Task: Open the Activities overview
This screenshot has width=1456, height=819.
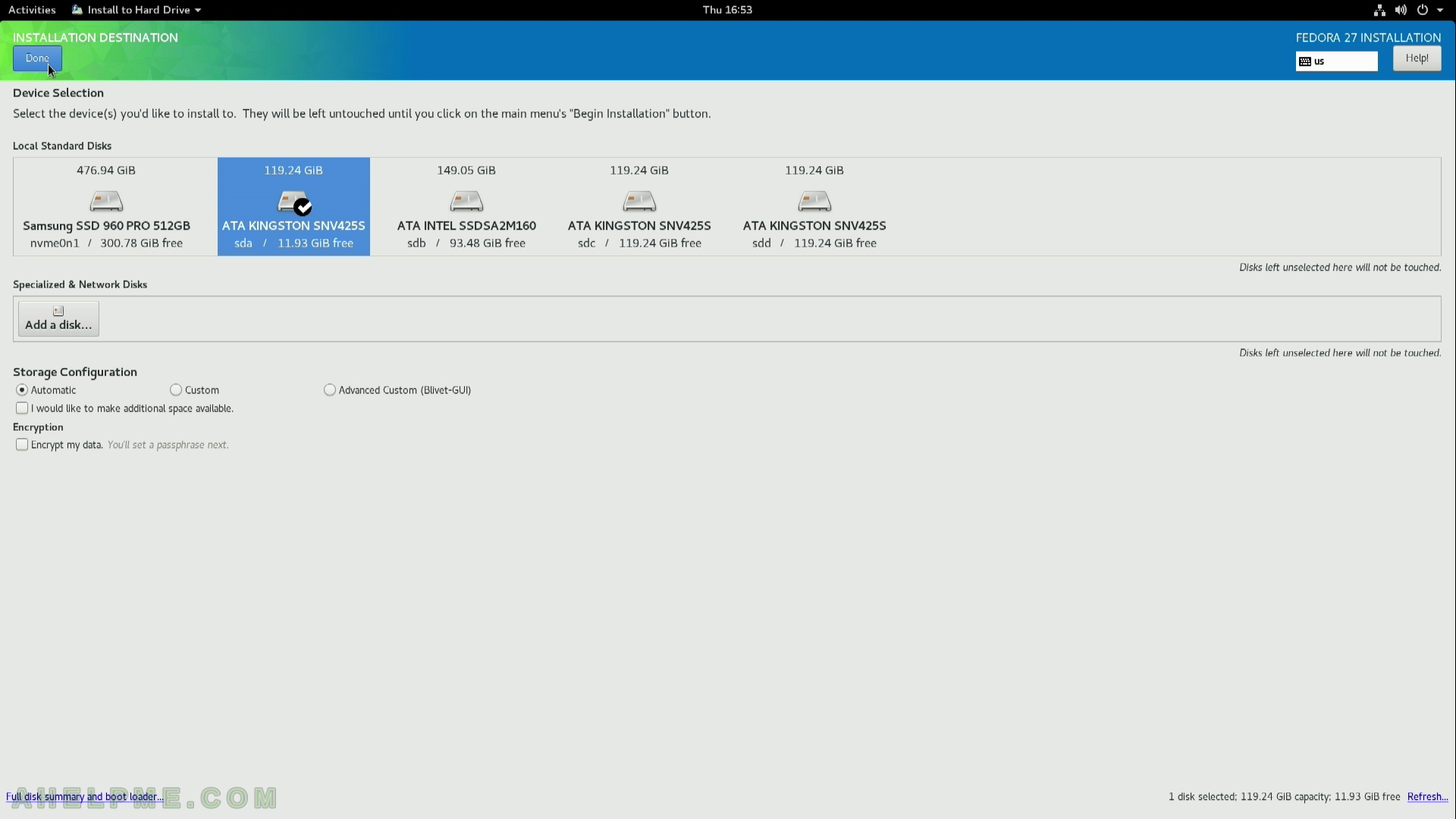Action: point(32,10)
